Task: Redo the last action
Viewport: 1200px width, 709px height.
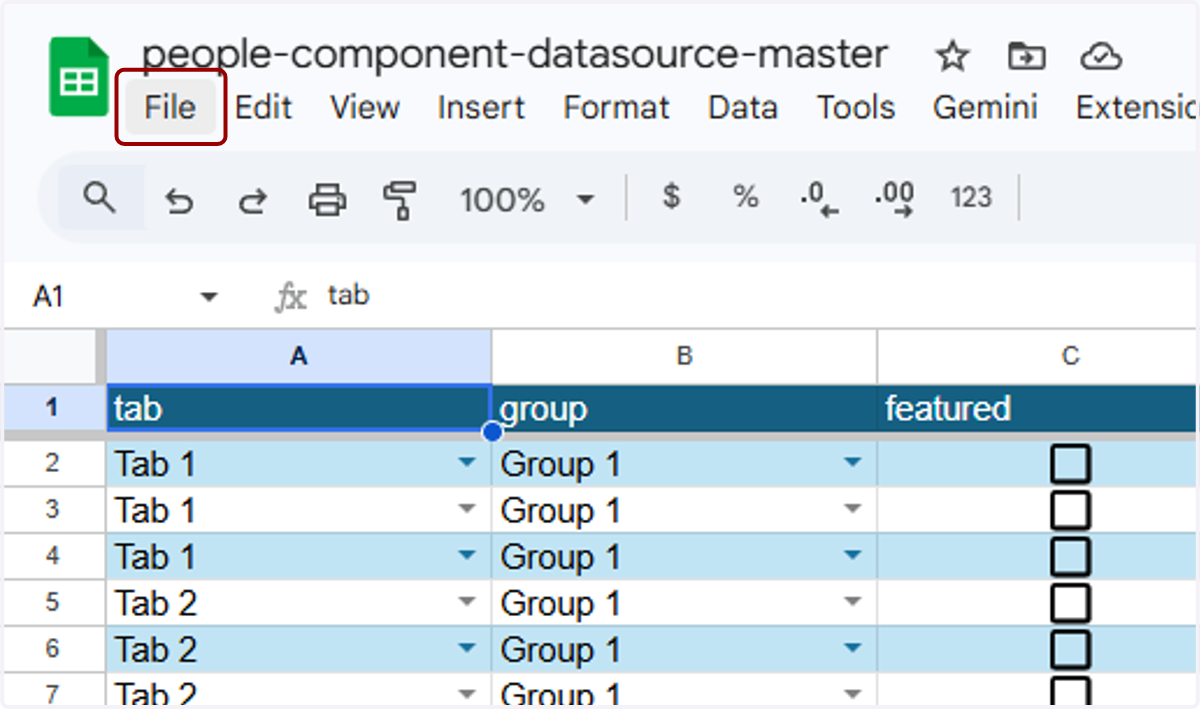Action: click(x=252, y=200)
